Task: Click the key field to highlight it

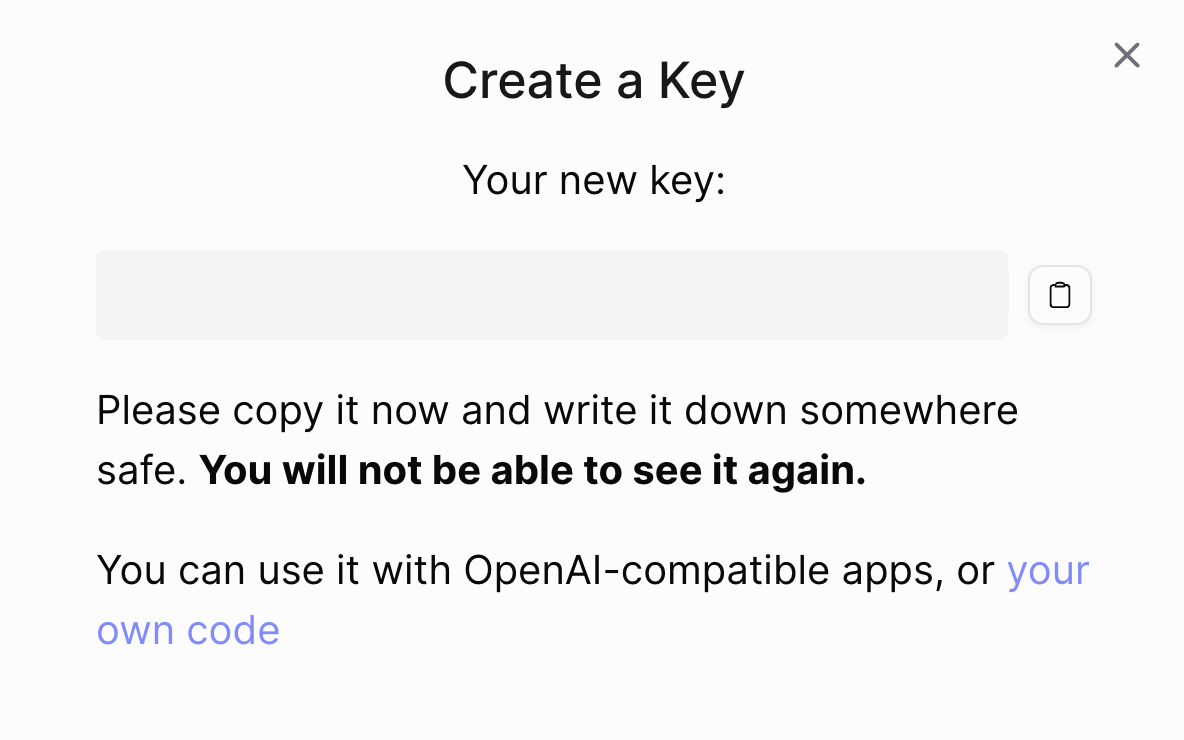Action: [x=551, y=294]
